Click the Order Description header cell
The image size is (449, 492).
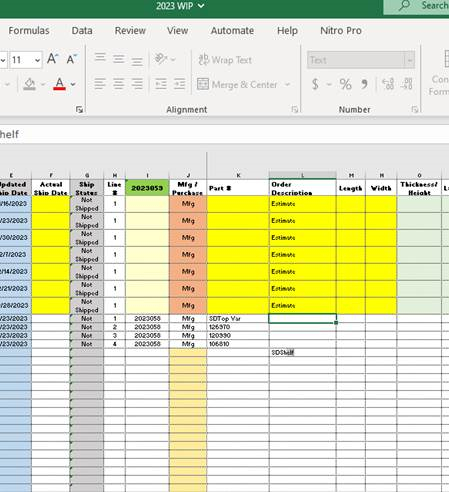tap(302, 188)
